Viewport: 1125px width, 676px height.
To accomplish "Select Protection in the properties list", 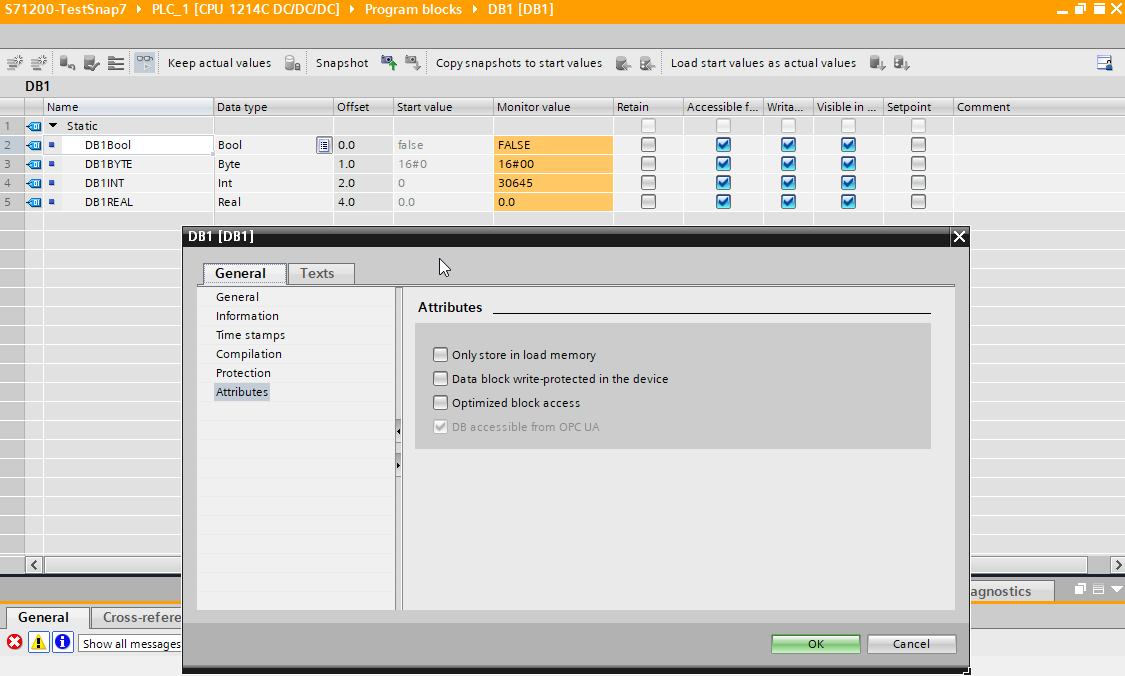I will point(243,373).
